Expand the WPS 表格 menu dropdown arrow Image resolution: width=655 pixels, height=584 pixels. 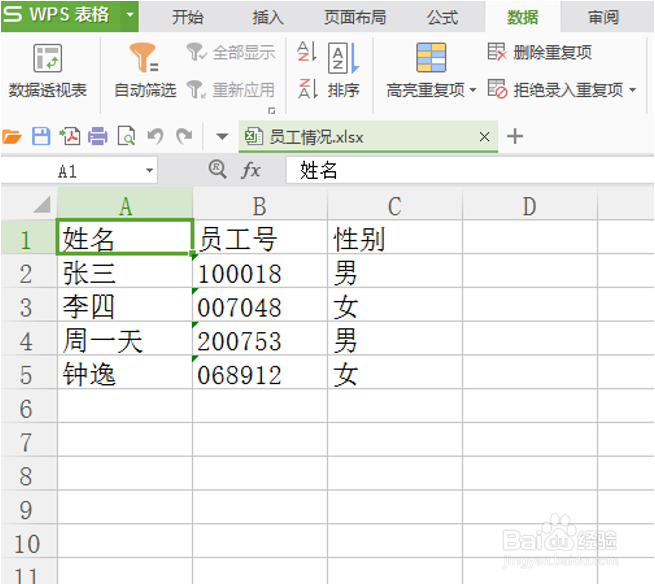(130, 16)
